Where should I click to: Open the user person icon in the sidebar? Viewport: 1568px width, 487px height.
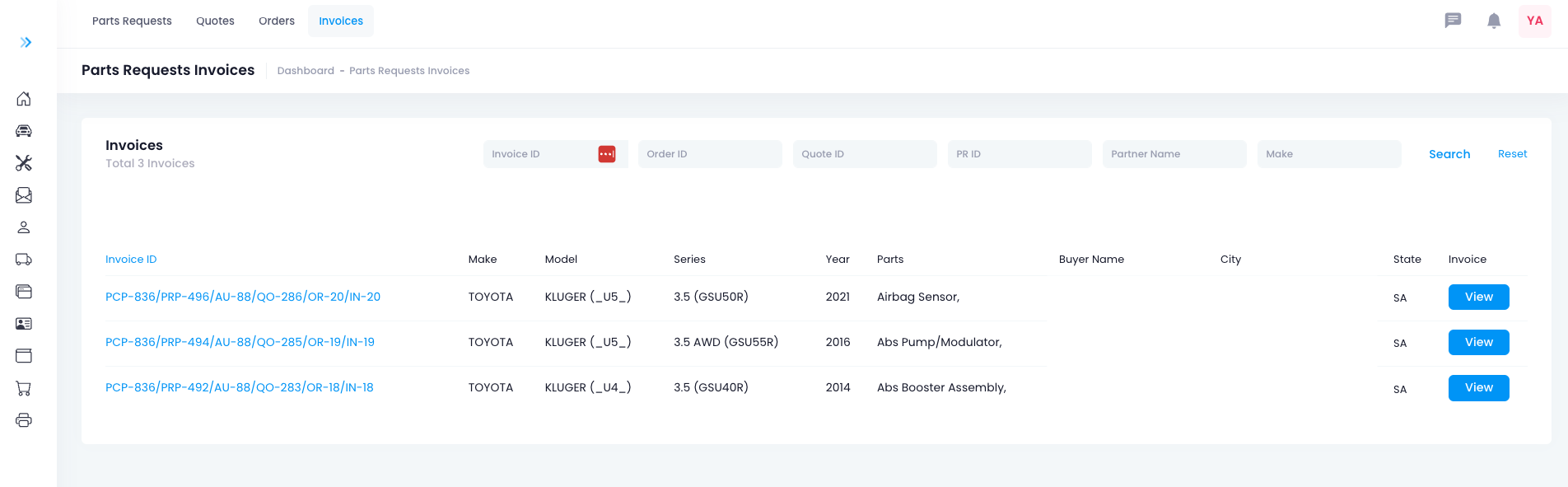[24, 227]
